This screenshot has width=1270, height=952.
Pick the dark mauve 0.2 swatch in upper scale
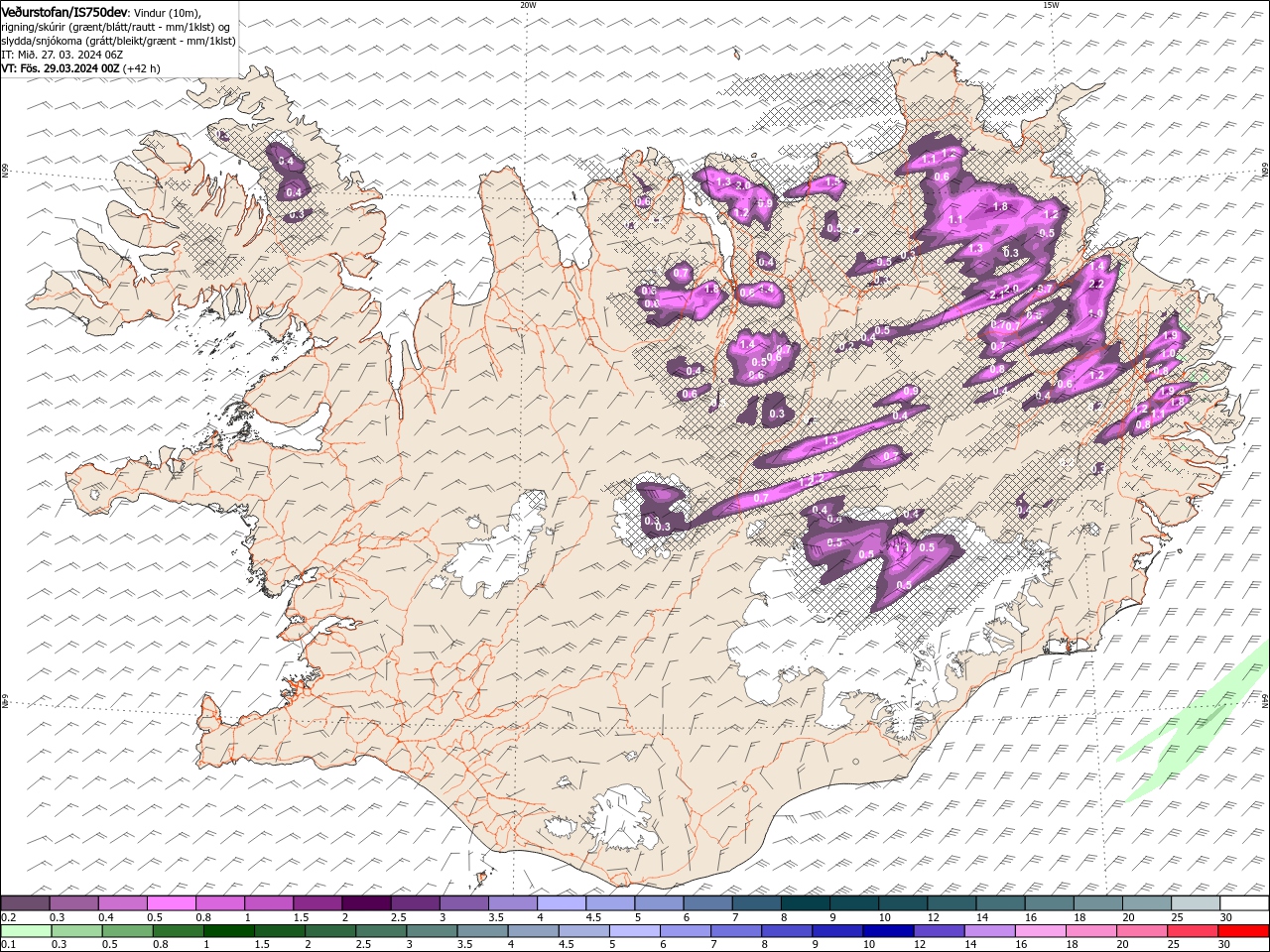click(x=25, y=903)
